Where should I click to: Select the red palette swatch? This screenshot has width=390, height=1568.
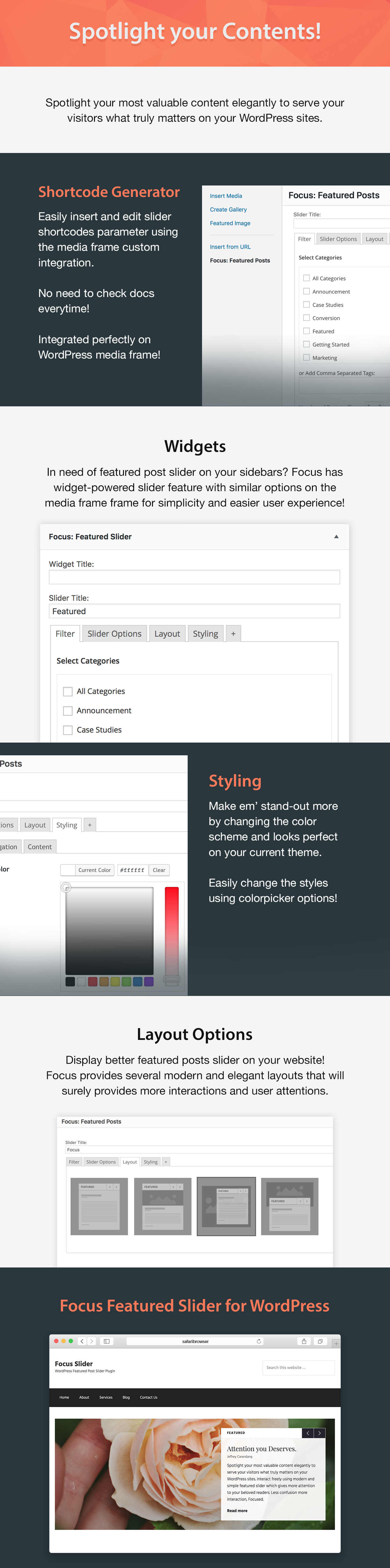pyautogui.click(x=92, y=981)
